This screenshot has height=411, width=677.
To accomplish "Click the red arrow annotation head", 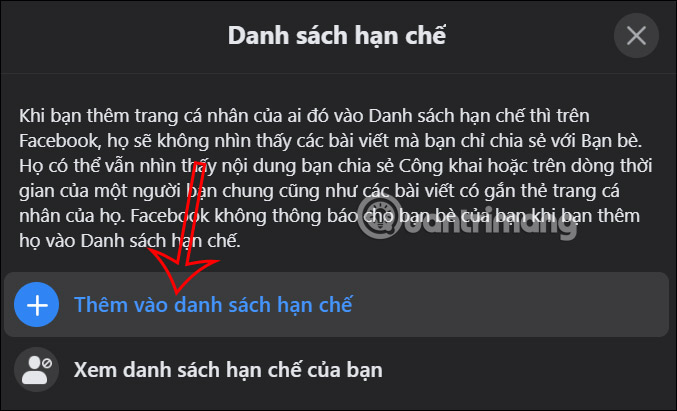I will coord(183,272).
